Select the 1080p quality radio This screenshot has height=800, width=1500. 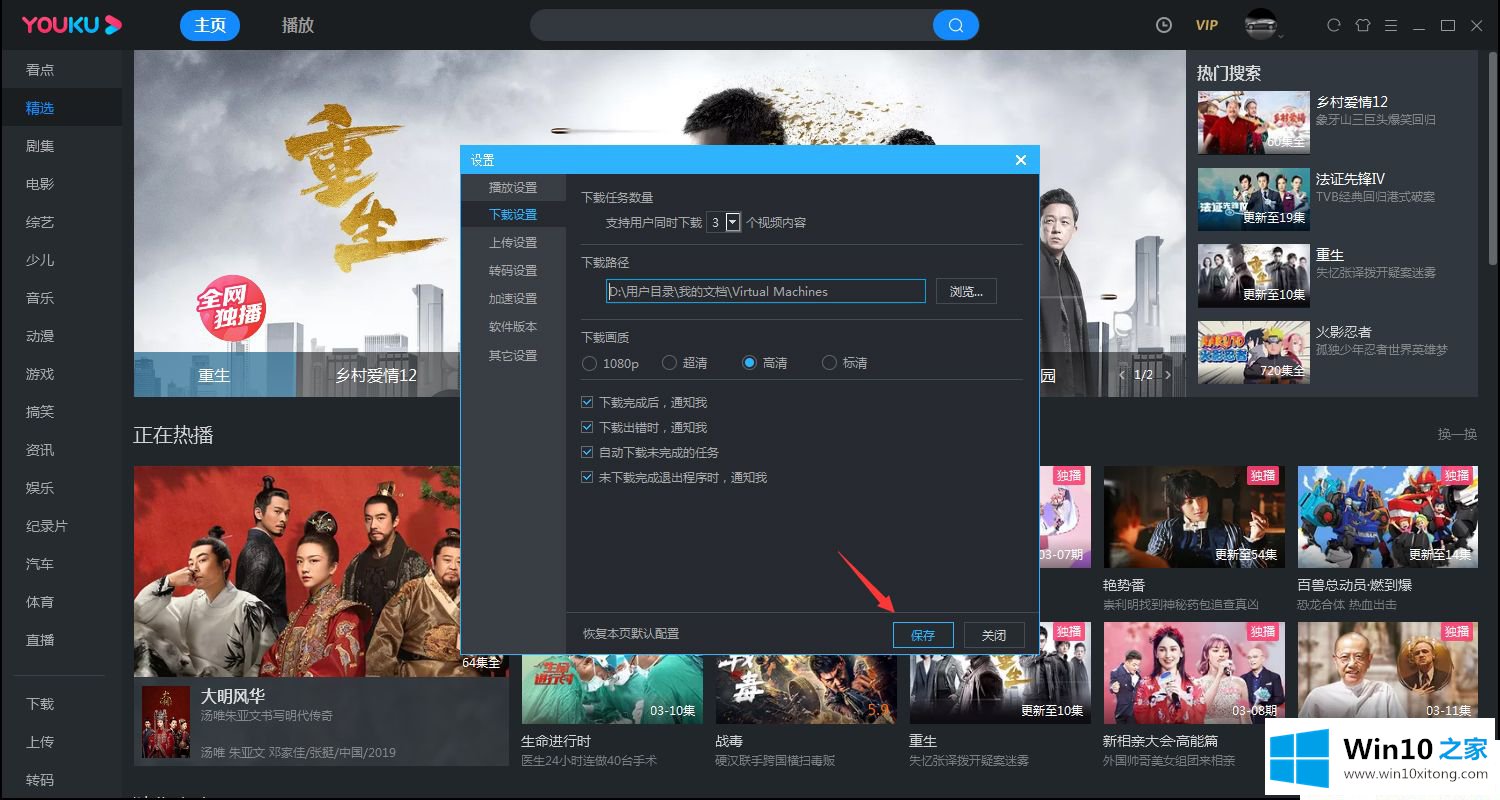(589, 363)
